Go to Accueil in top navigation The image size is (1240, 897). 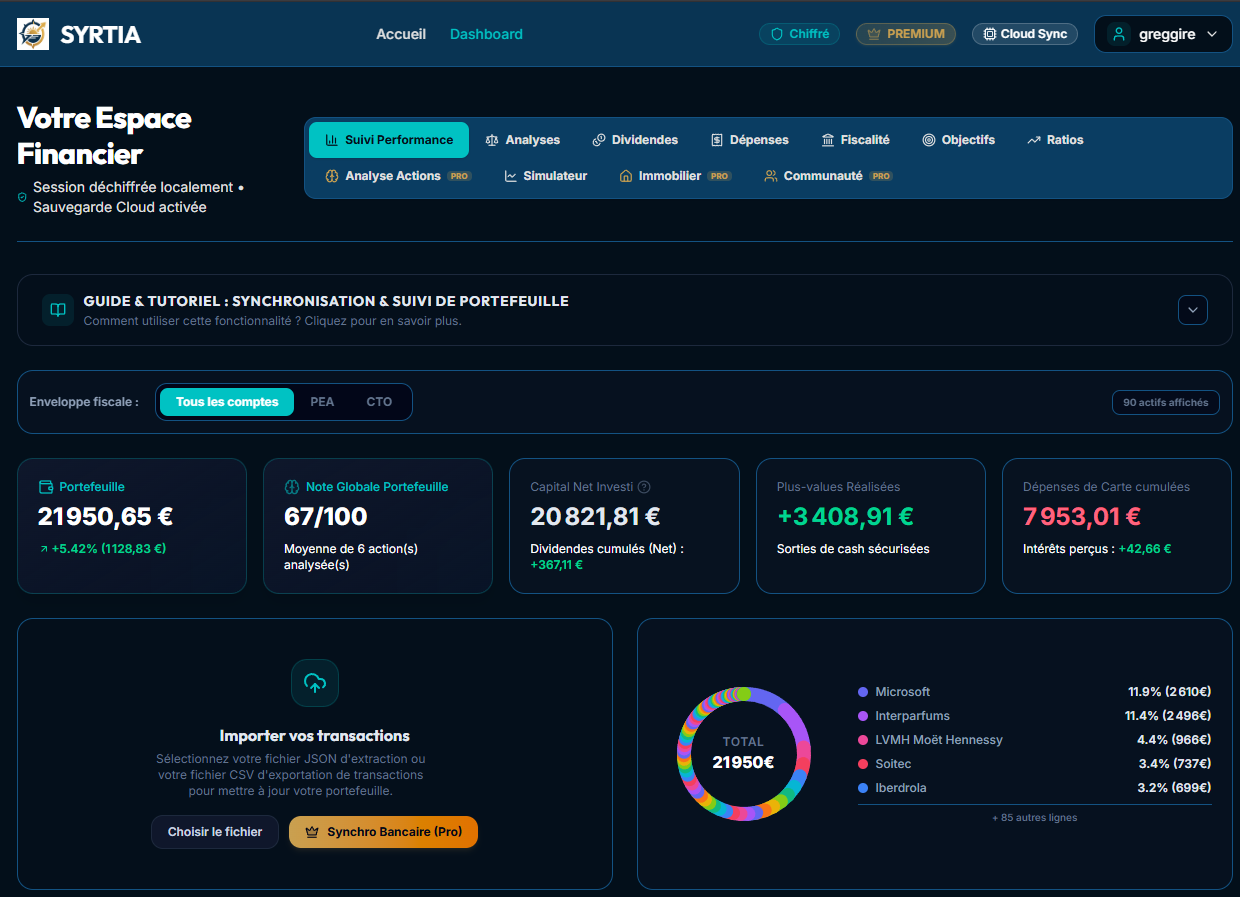tap(401, 34)
